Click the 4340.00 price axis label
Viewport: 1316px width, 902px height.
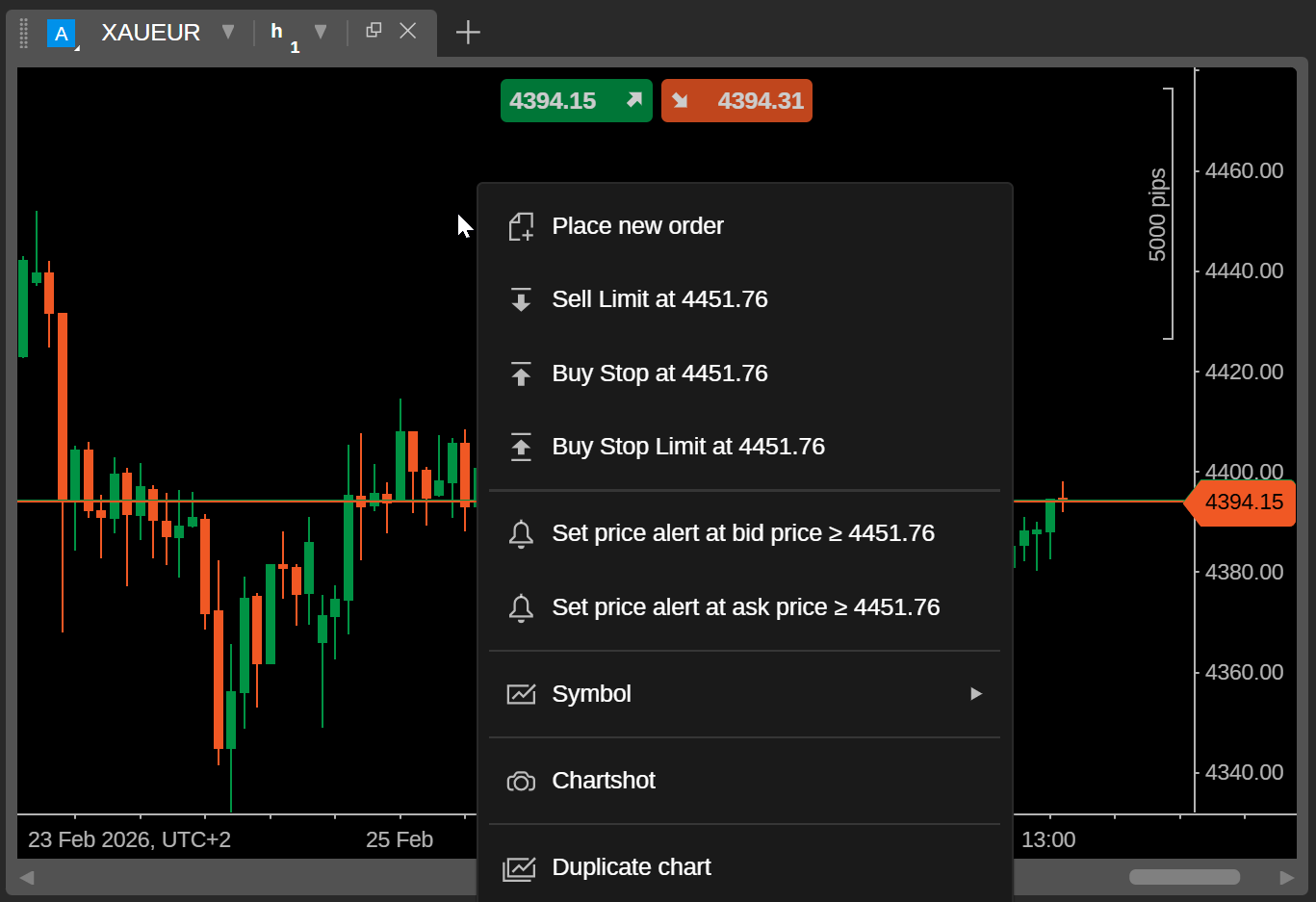coord(1244,772)
